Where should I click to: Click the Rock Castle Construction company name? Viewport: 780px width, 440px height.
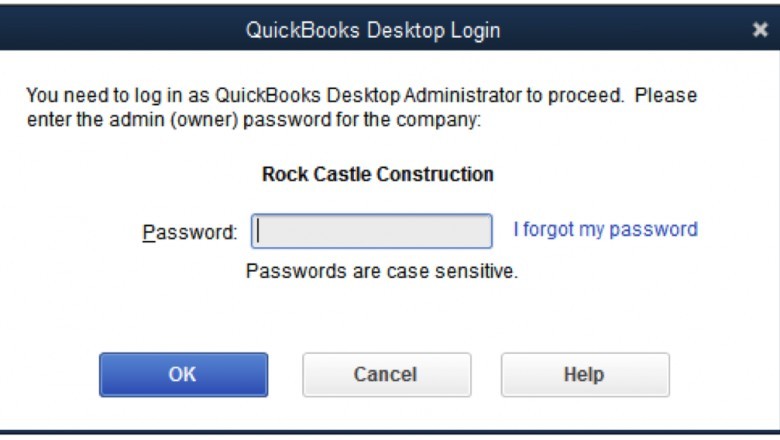coord(377,174)
